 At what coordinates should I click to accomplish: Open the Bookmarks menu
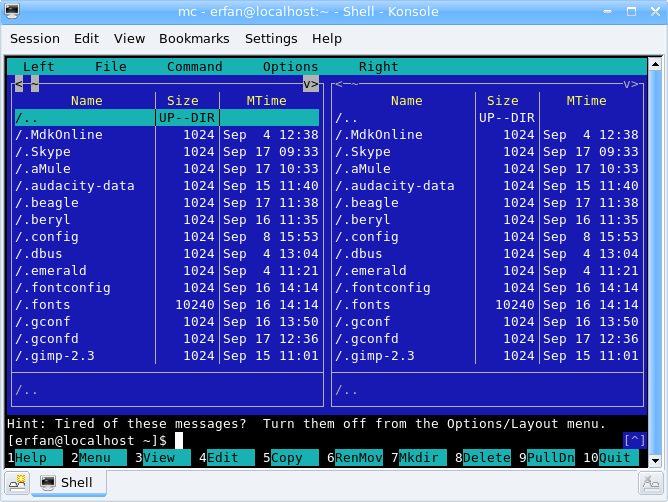(x=194, y=39)
